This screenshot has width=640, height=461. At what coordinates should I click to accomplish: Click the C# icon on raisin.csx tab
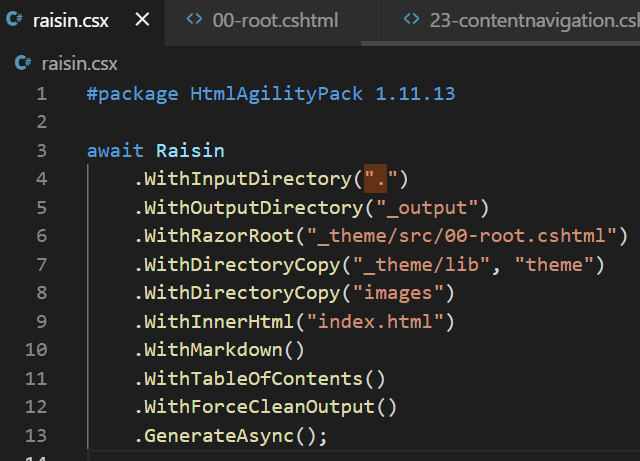pyautogui.click(x=16, y=19)
